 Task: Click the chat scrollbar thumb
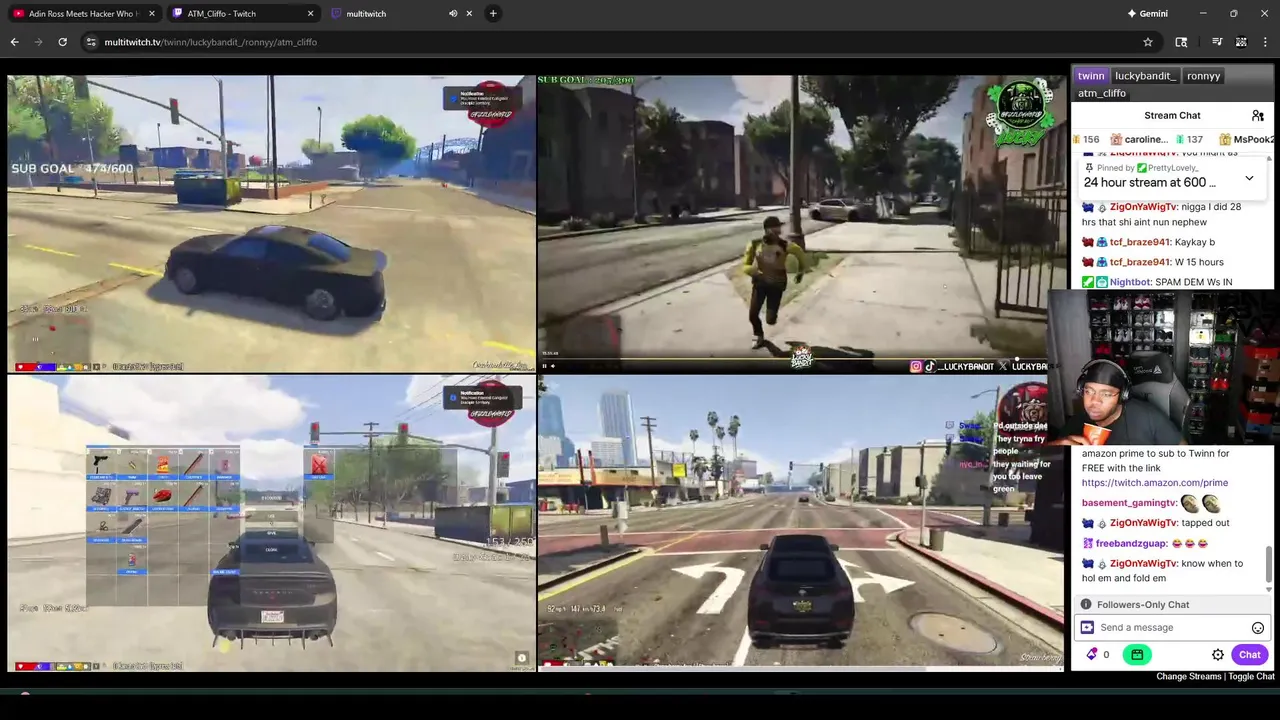coord(1271,562)
